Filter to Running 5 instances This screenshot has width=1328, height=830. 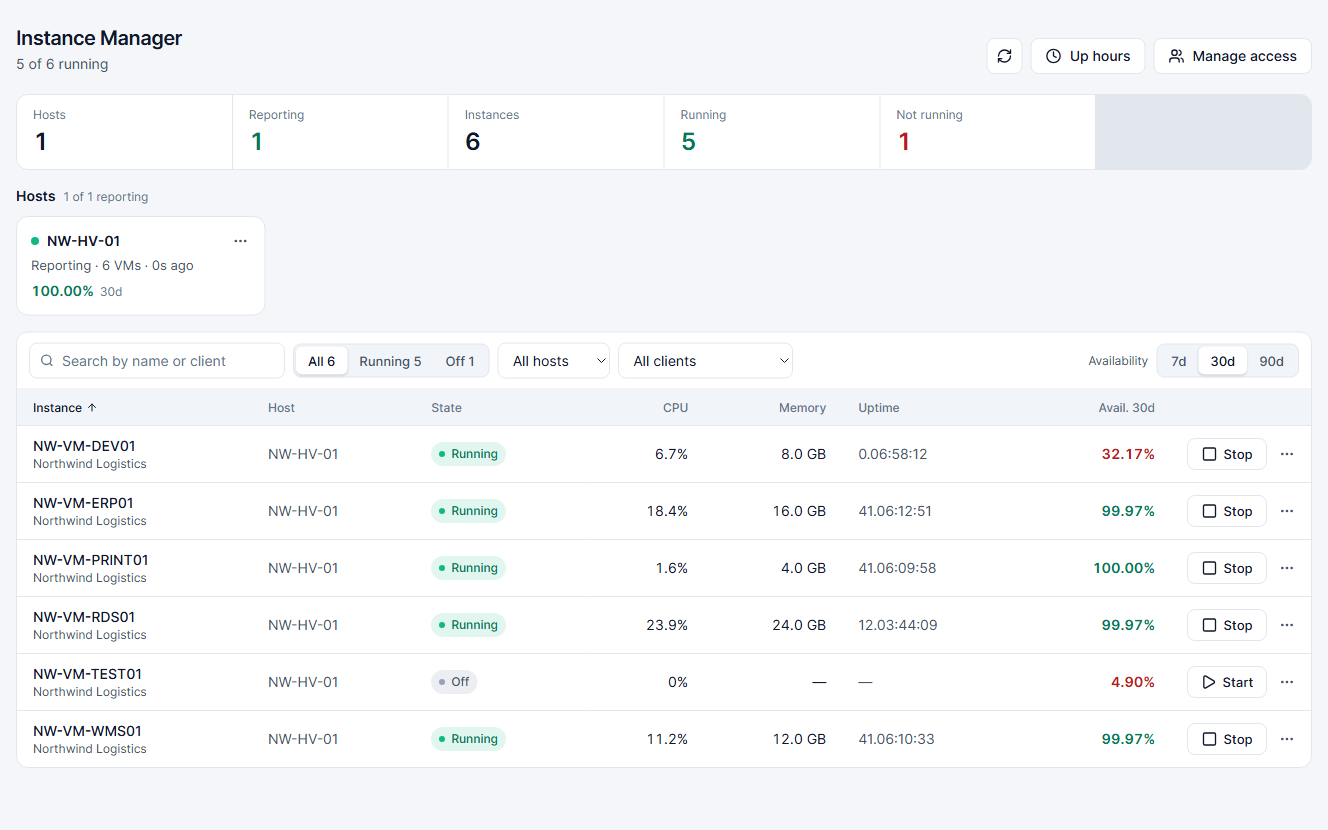point(390,361)
